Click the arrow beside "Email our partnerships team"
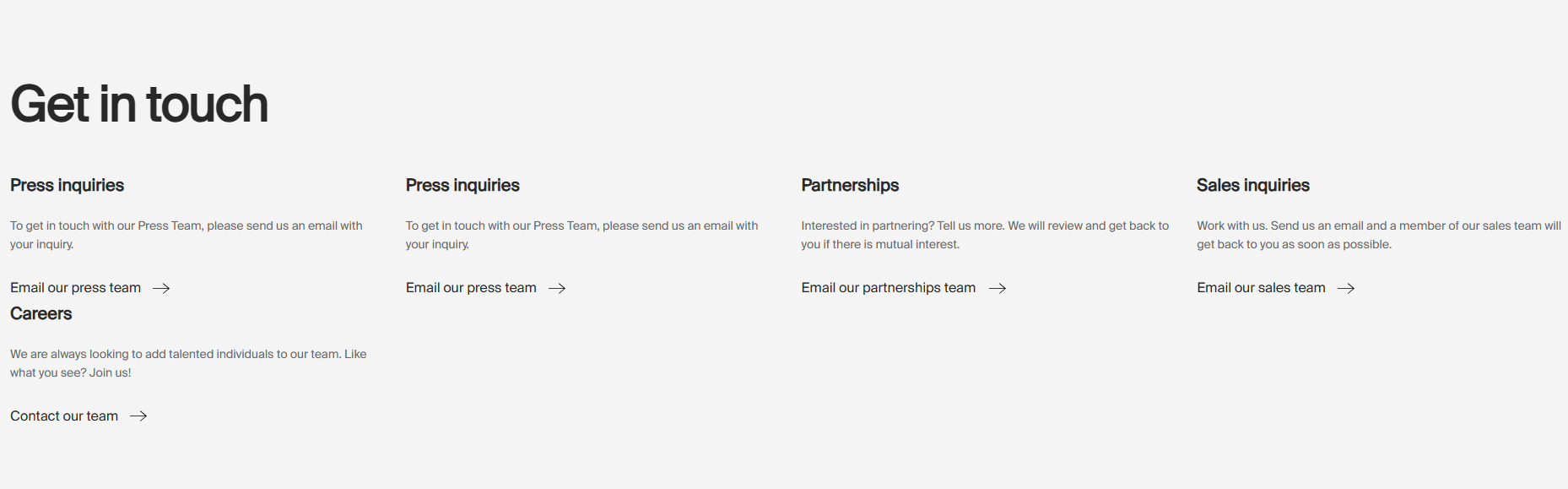Screen dimensions: 1568x489 coord(998,288)
